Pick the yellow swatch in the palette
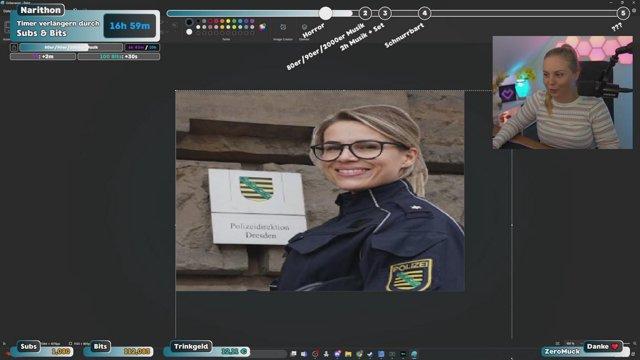 228,21
